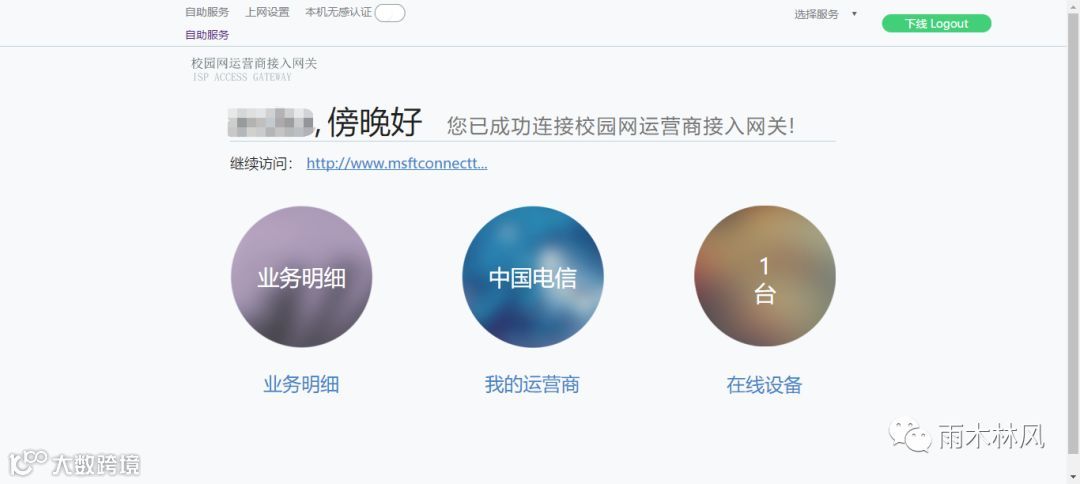
Task: Open the 我的运营商 text link
Action: (532, 384)
